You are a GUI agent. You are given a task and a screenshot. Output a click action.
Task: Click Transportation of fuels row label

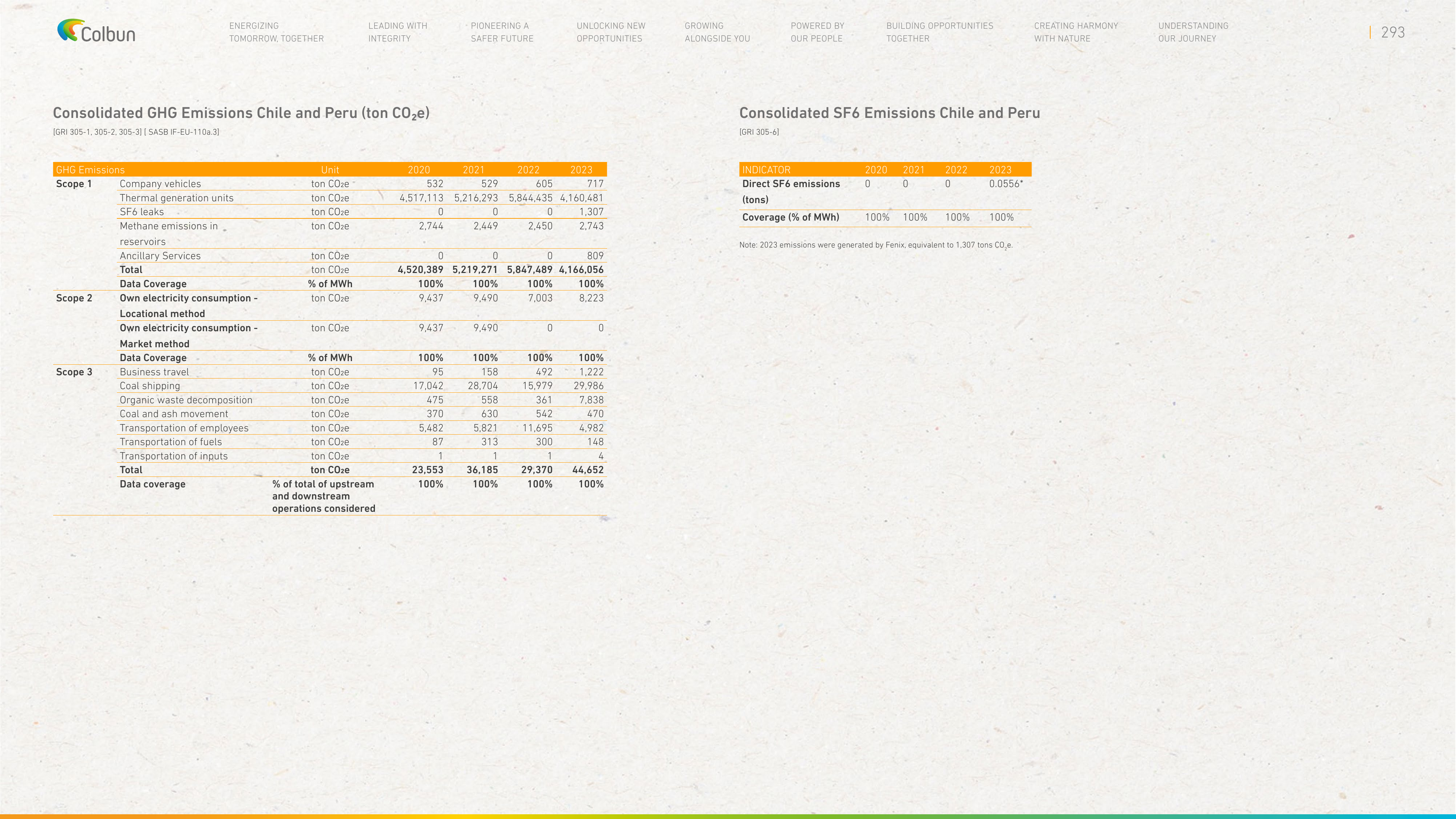click(x=171, y=442)
